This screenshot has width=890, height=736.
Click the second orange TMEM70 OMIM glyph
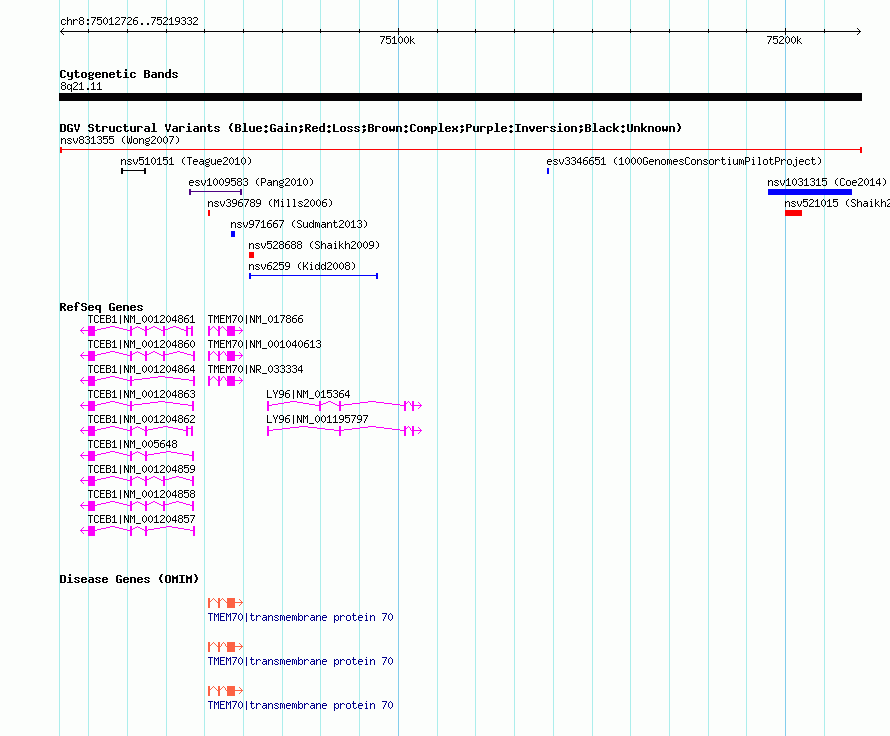point(225,647)
